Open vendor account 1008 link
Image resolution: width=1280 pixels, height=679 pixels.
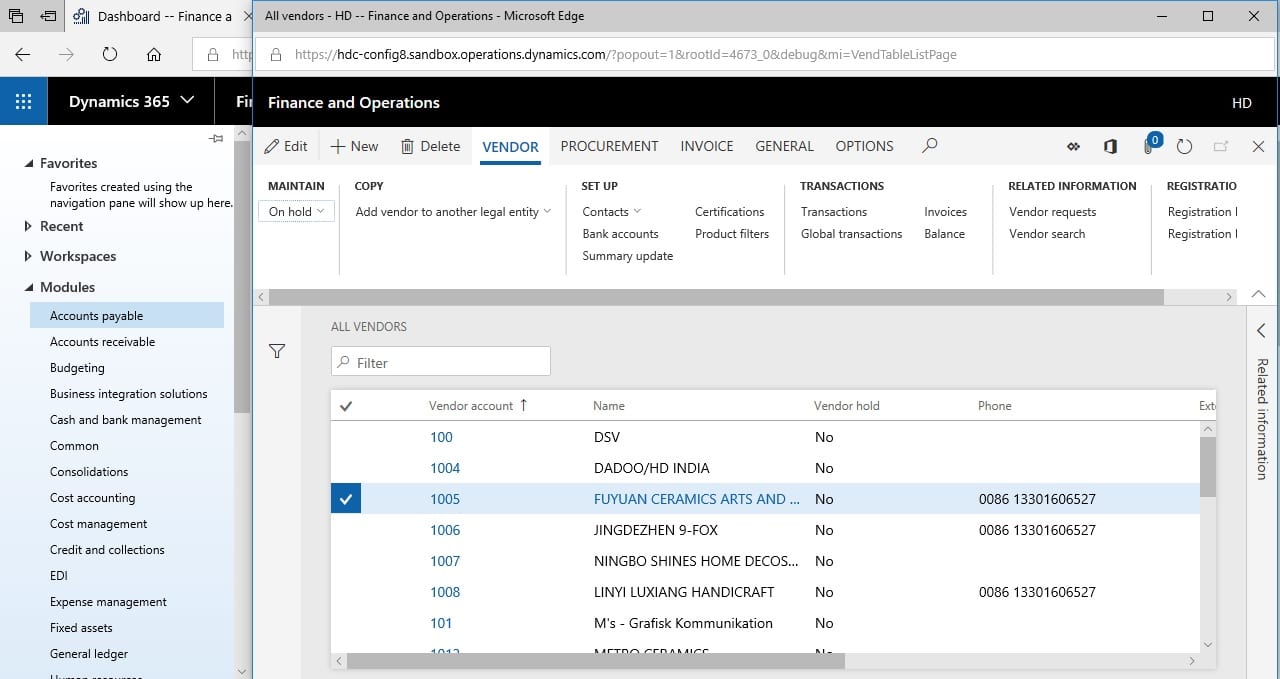click(x=445, y=592)
